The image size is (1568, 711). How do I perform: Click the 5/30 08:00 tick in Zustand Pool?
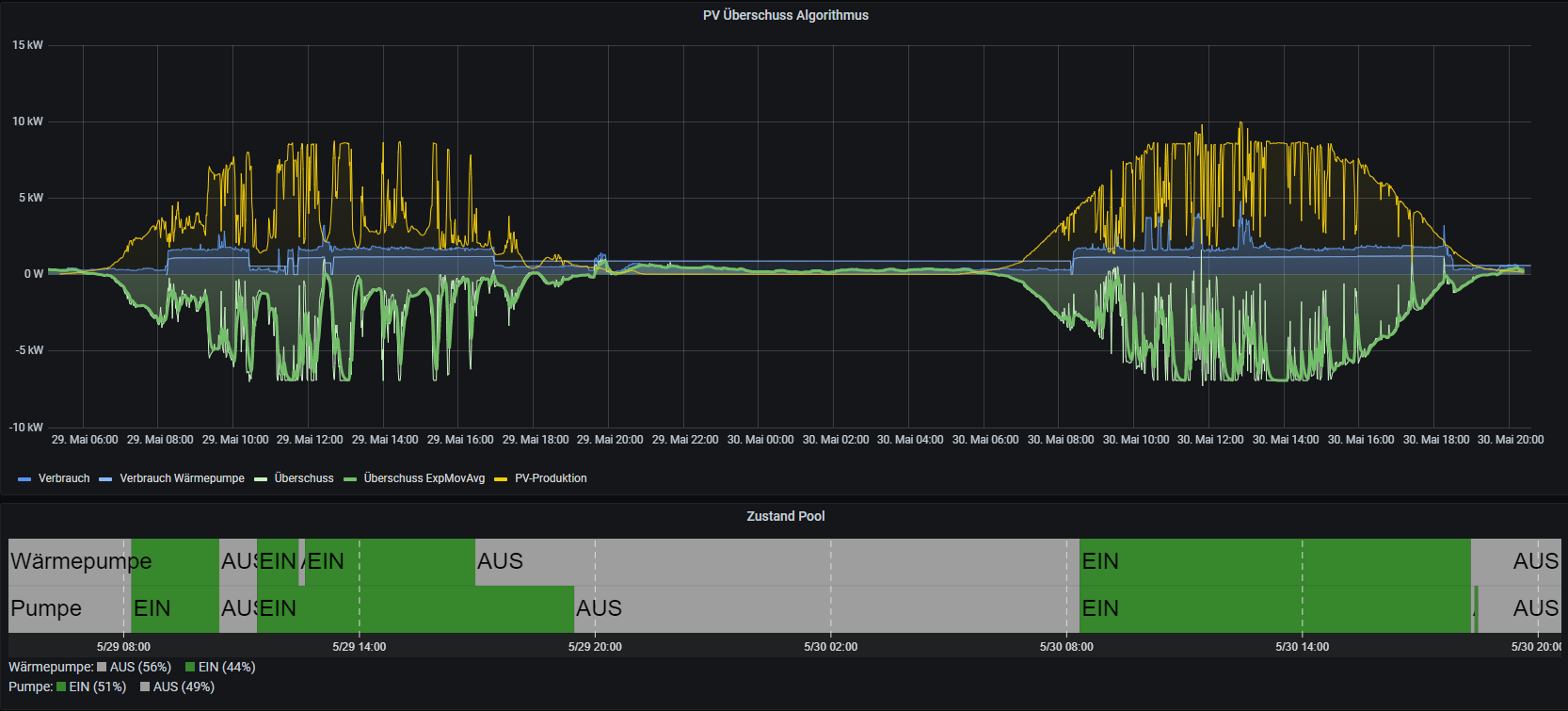(x=1066, y=647)
